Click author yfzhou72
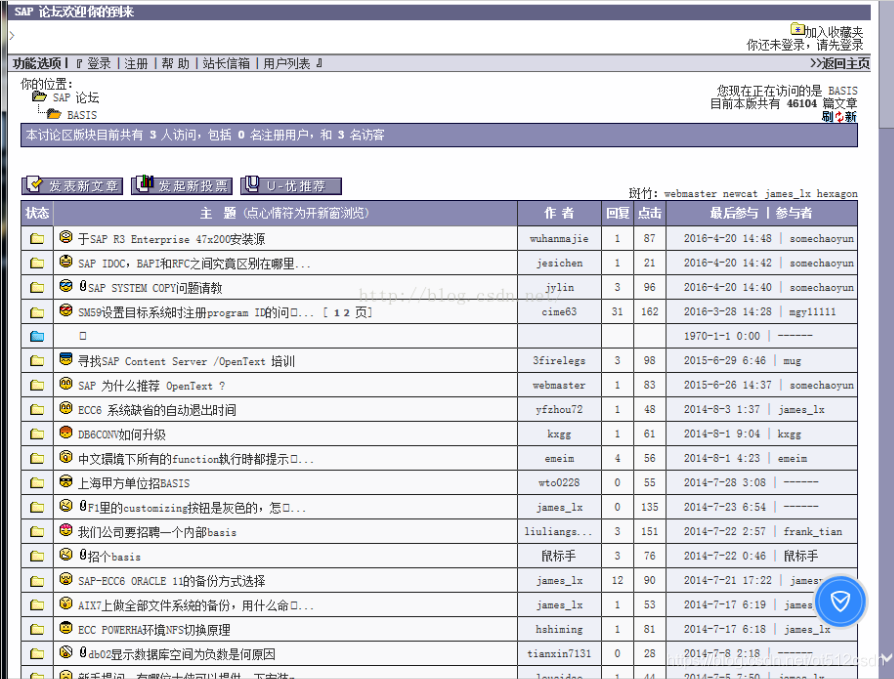Image resolution: width=894 pixels, height=679 pixels. pos(559,410)
